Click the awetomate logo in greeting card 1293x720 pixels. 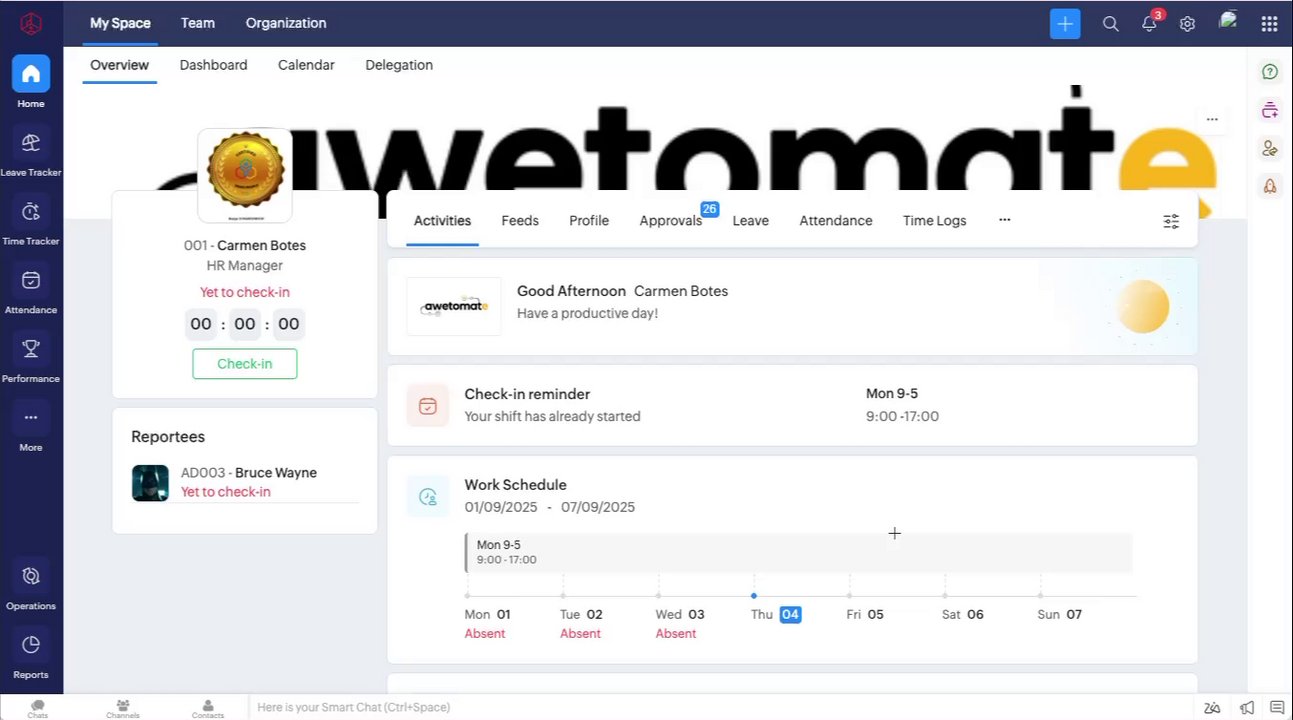pyautogui.click(x=454, y=306)
